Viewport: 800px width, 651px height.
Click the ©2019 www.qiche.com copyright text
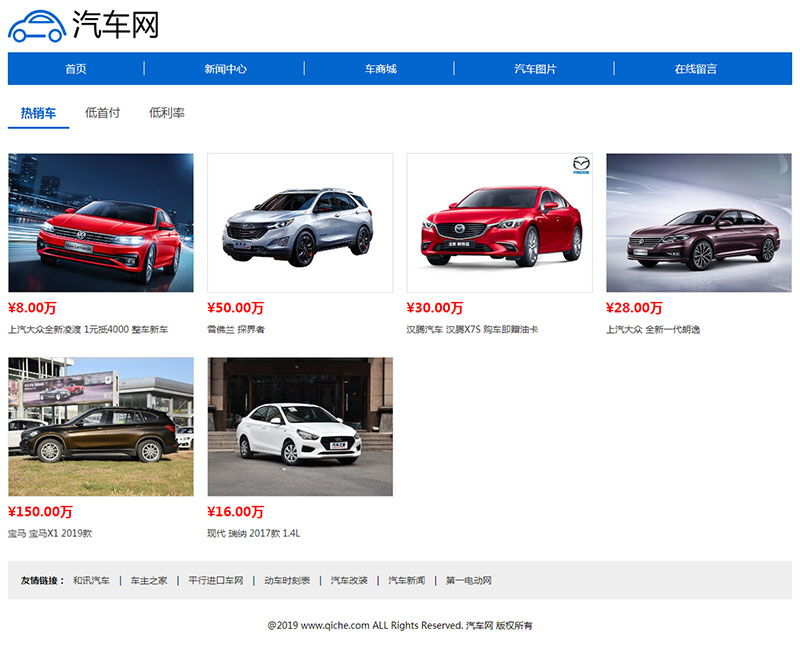click(400, 625)
